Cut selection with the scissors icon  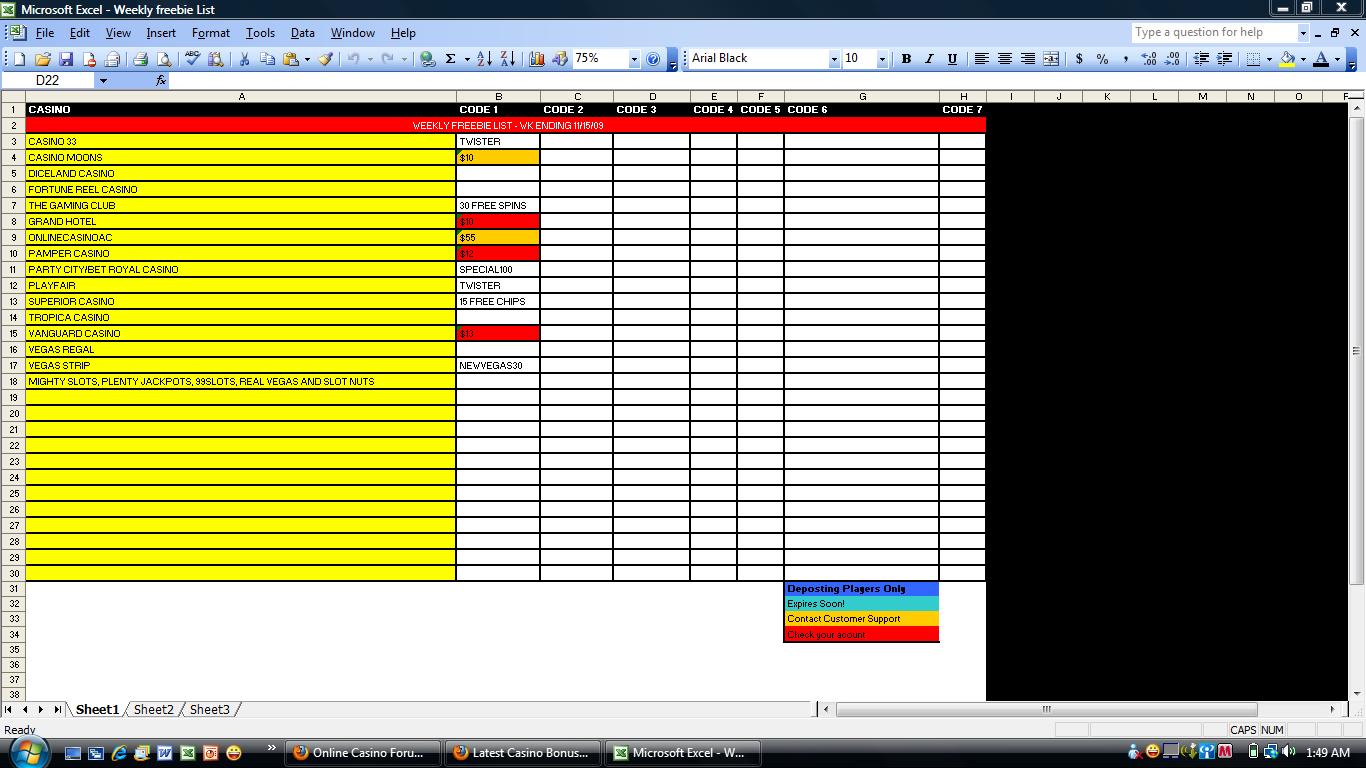[243, 59]
